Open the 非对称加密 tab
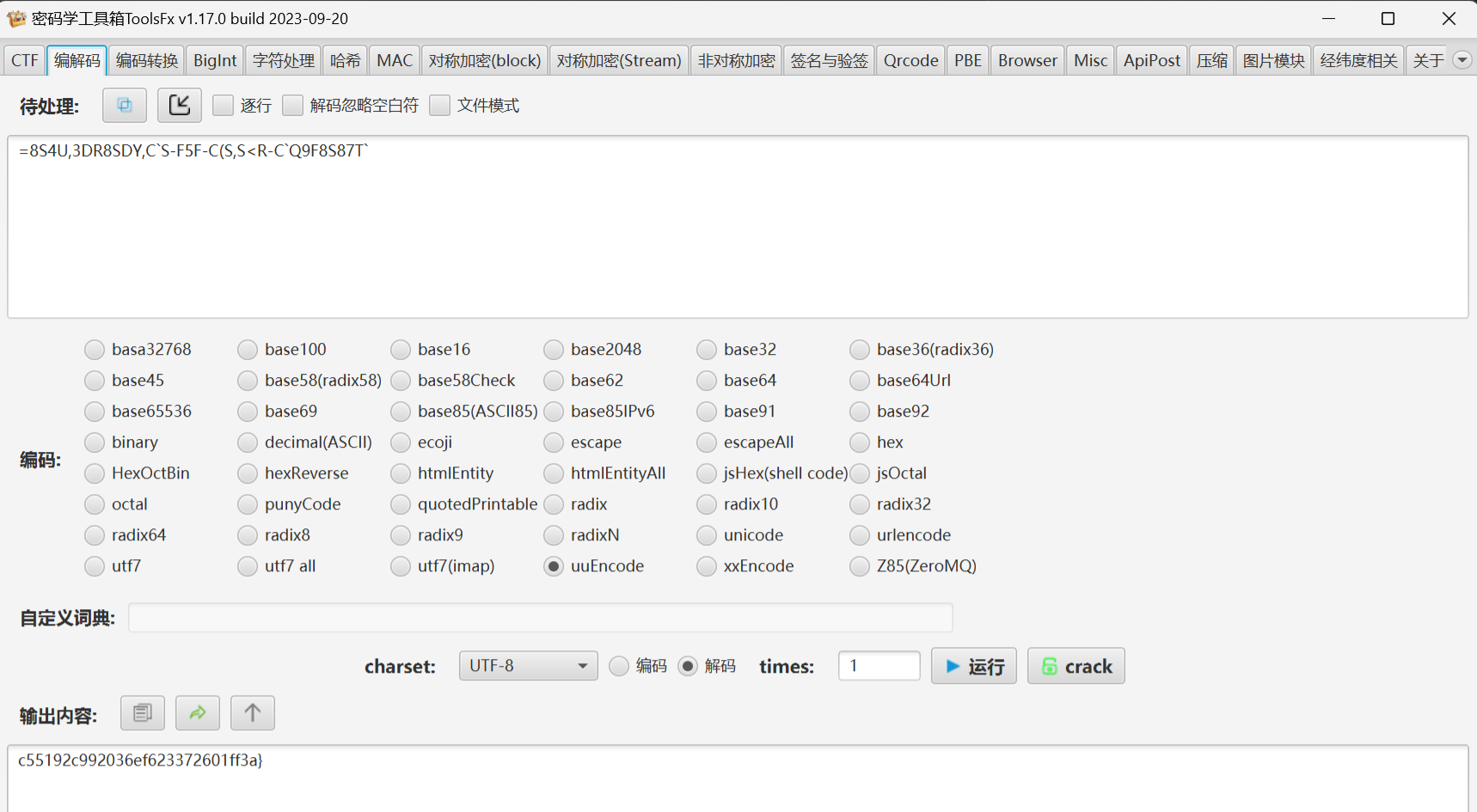Screen dimensions: 1477x812 [737, 60]
